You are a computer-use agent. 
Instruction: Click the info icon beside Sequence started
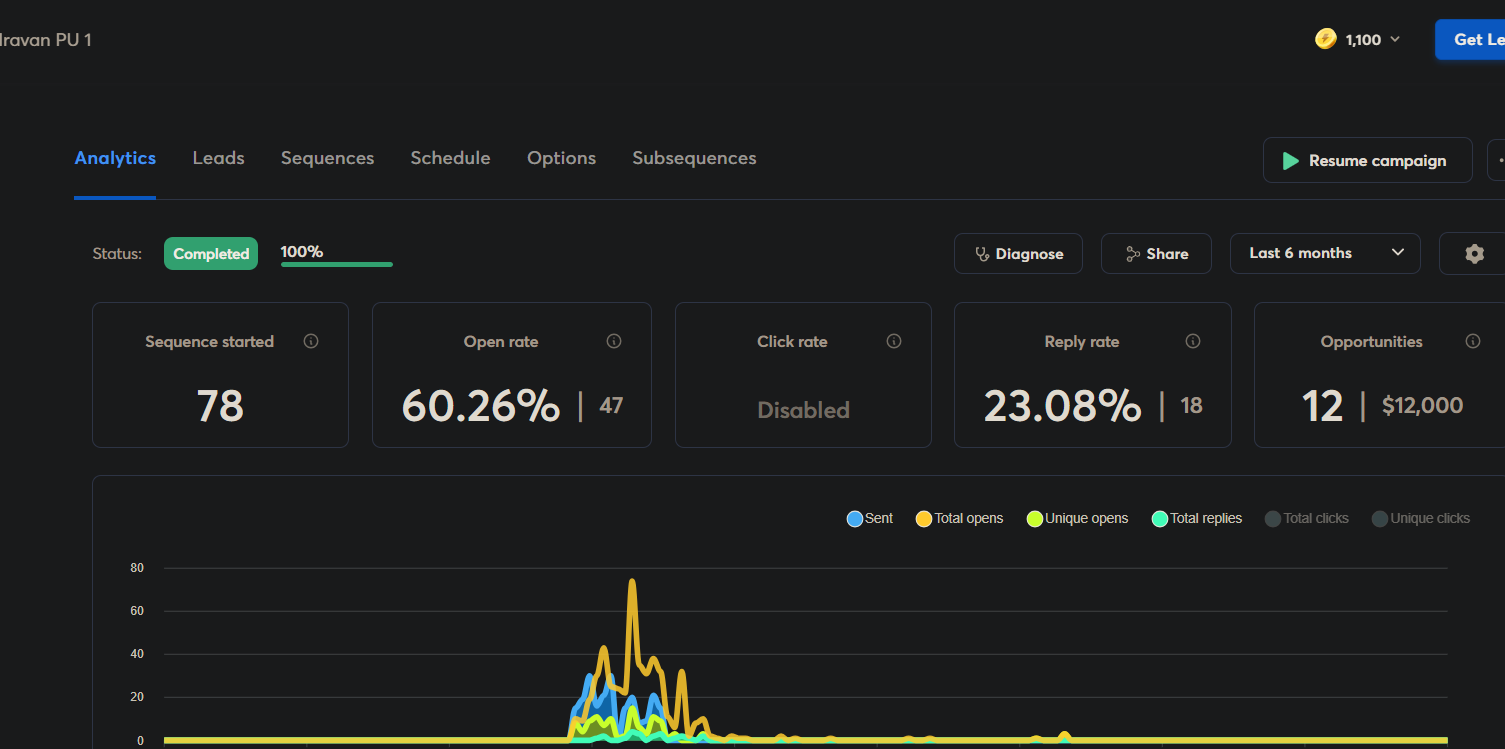[311, 341]
